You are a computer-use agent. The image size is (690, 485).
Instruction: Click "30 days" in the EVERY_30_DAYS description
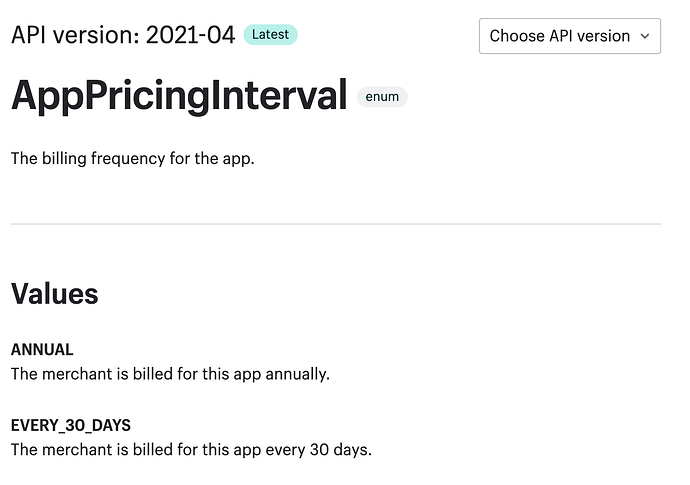(340, 450)
